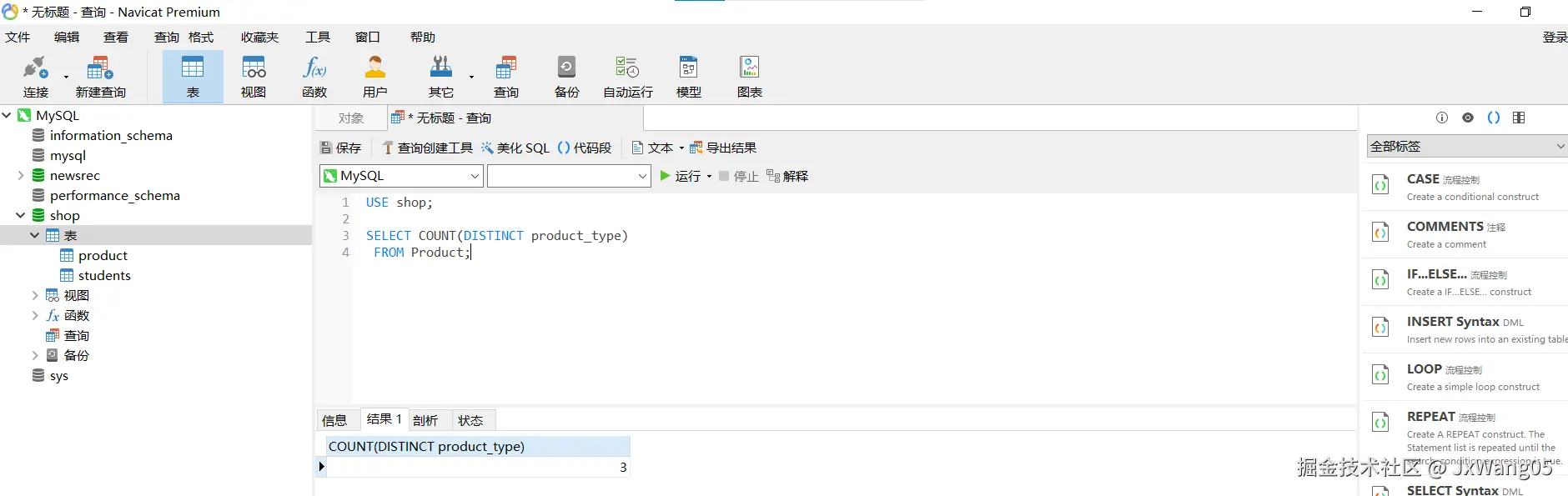Collapse the shop database node
The image size is (1568, 496).
[x=21, y=215]
